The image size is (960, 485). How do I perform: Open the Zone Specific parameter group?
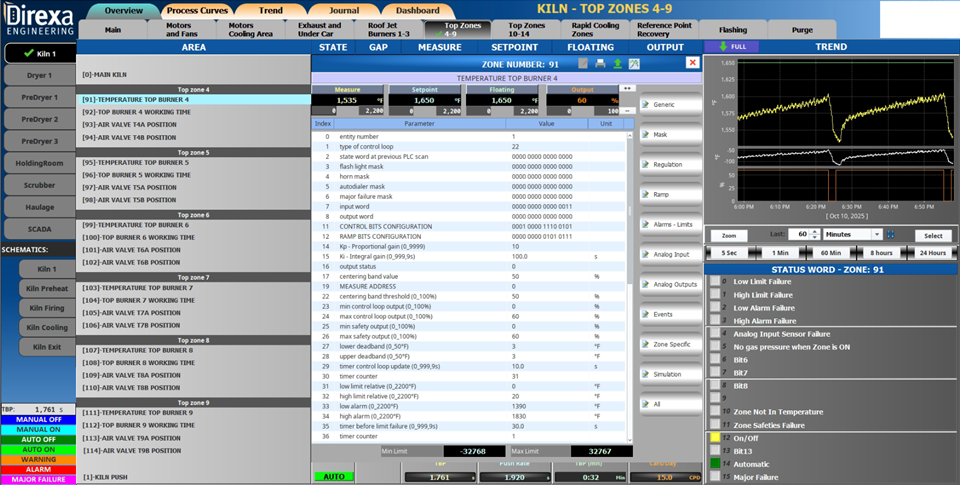(670, 345)
